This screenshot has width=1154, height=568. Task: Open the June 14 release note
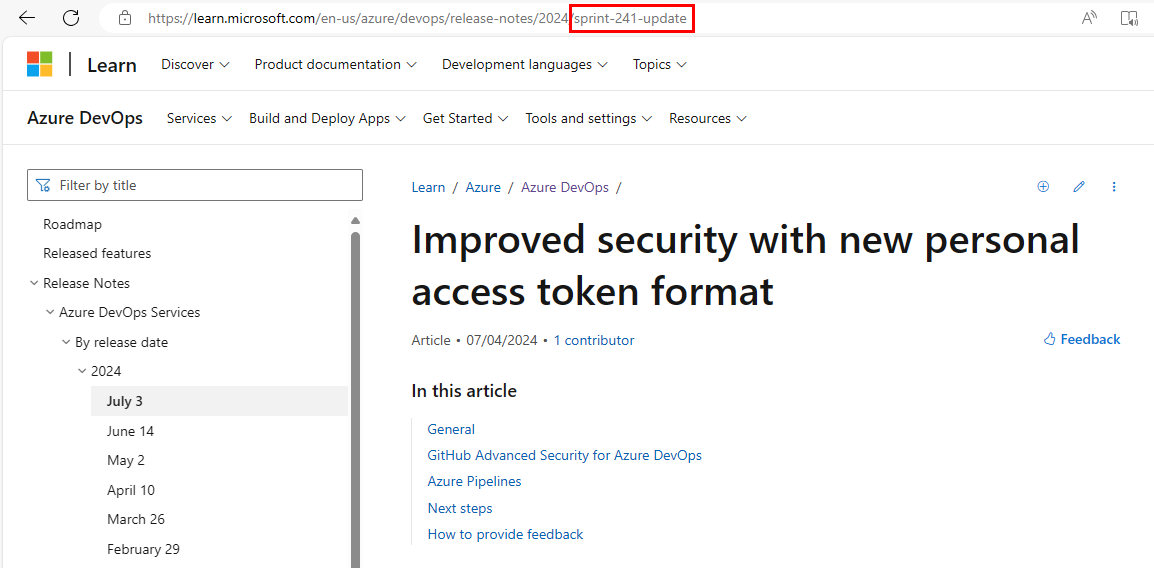[x=130, y=431]
